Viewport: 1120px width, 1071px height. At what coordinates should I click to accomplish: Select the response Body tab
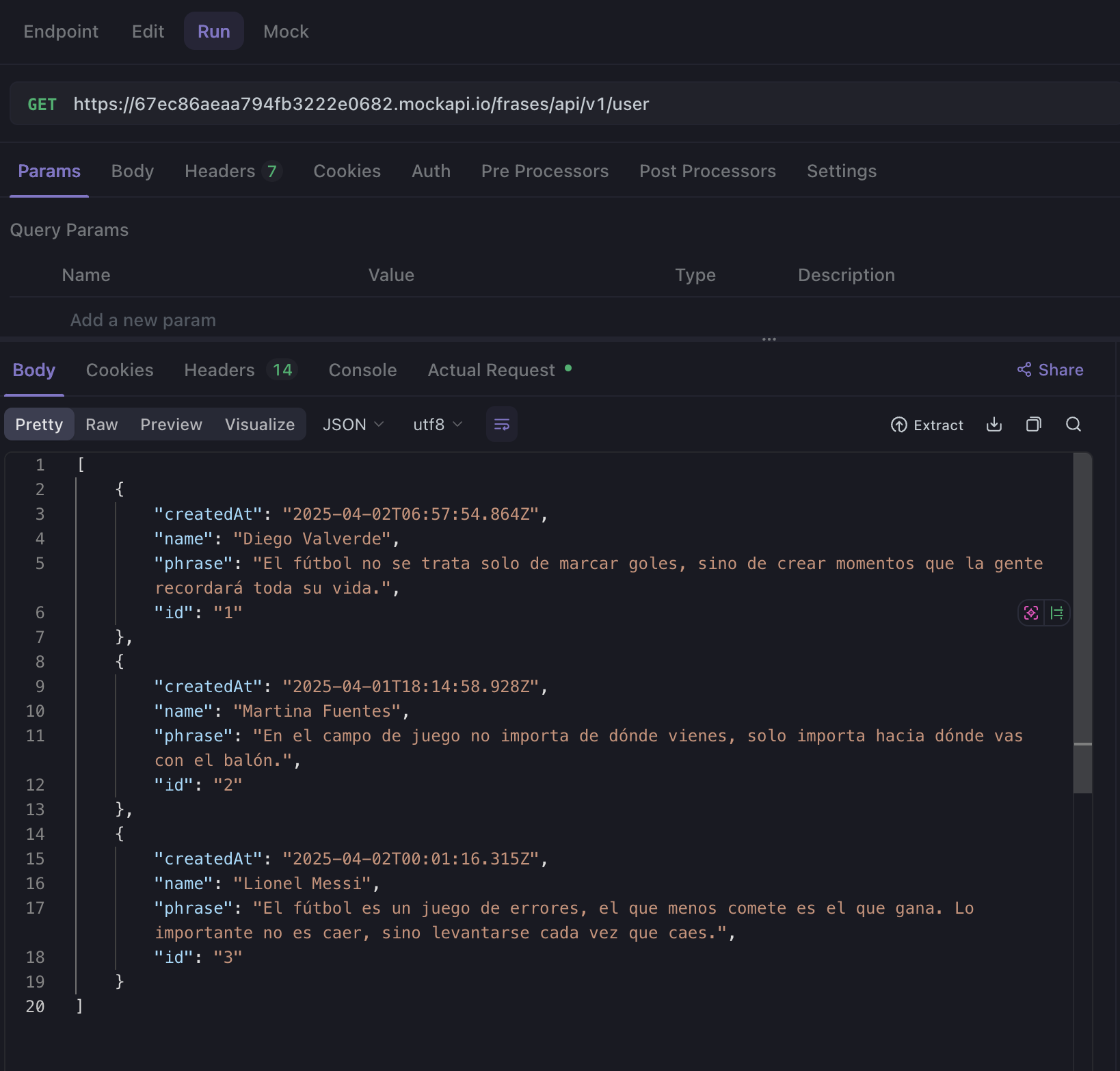click(34, 370)
